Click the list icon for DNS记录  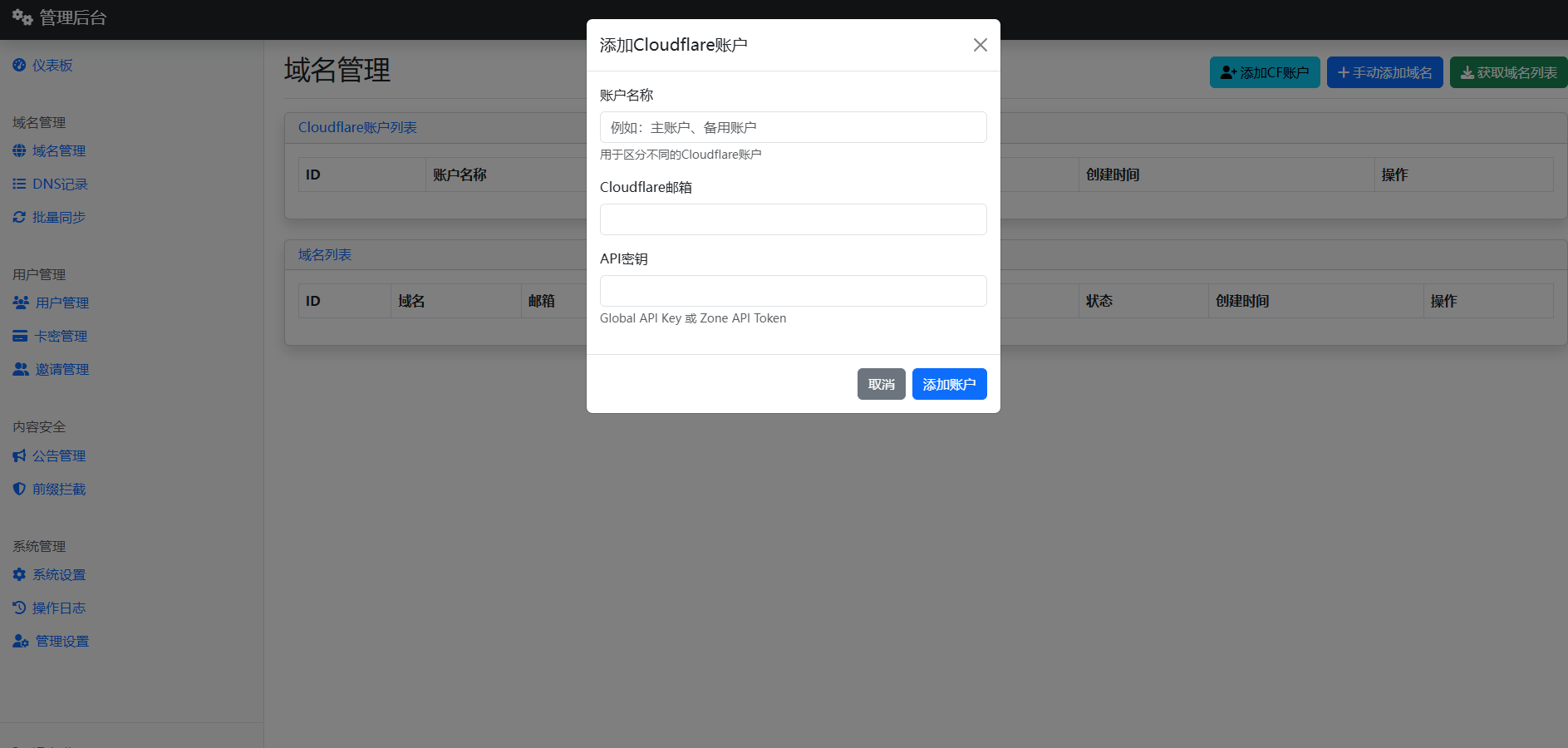19,184
